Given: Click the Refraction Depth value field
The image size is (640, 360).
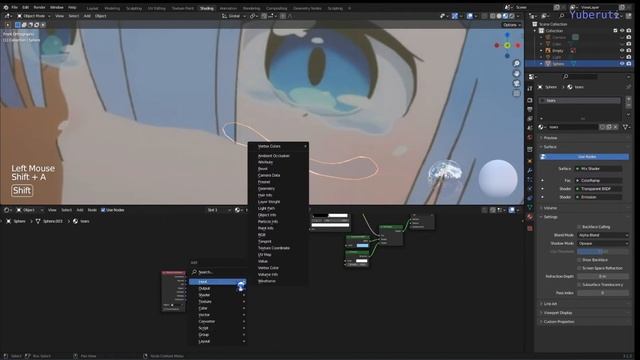Looking at the screenshot, I should click(x=603, y=276).
